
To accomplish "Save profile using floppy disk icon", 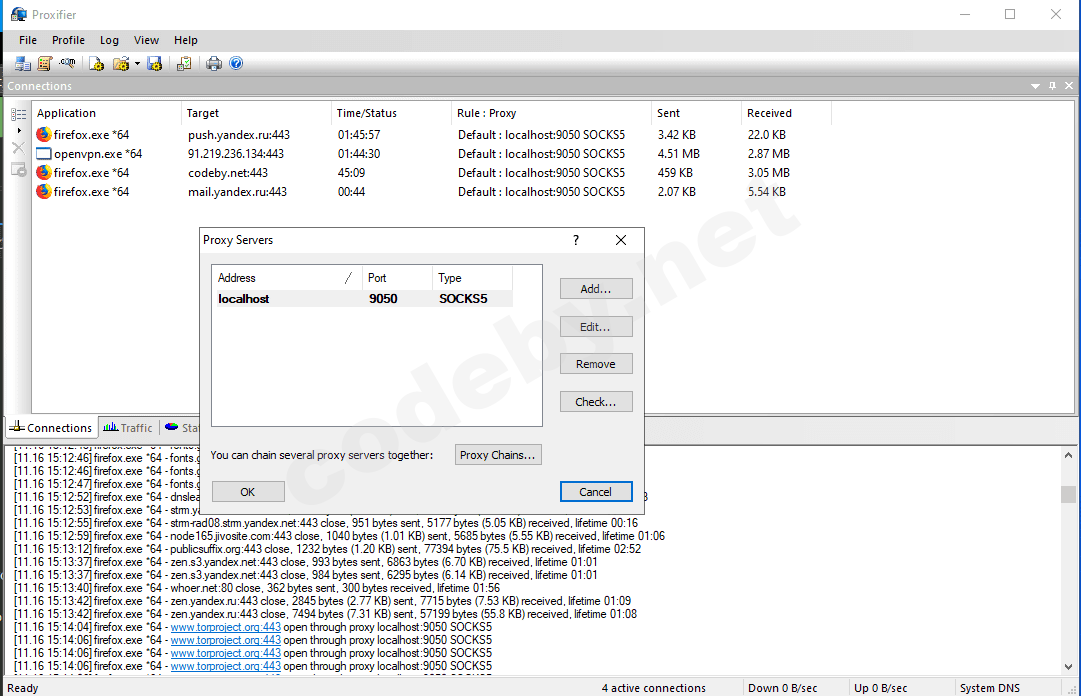I will pos(154,63).
